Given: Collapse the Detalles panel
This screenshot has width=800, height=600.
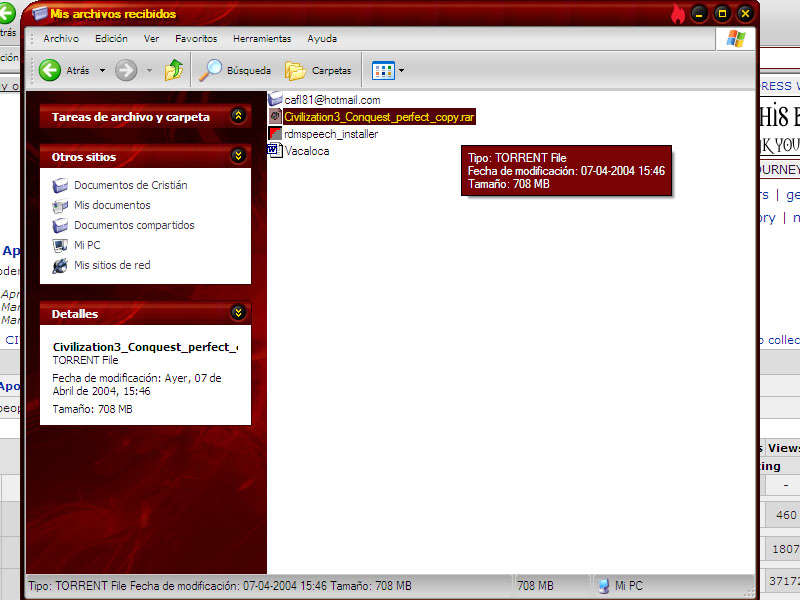Looking at the screenshot, I should click(x=238, y=313).
